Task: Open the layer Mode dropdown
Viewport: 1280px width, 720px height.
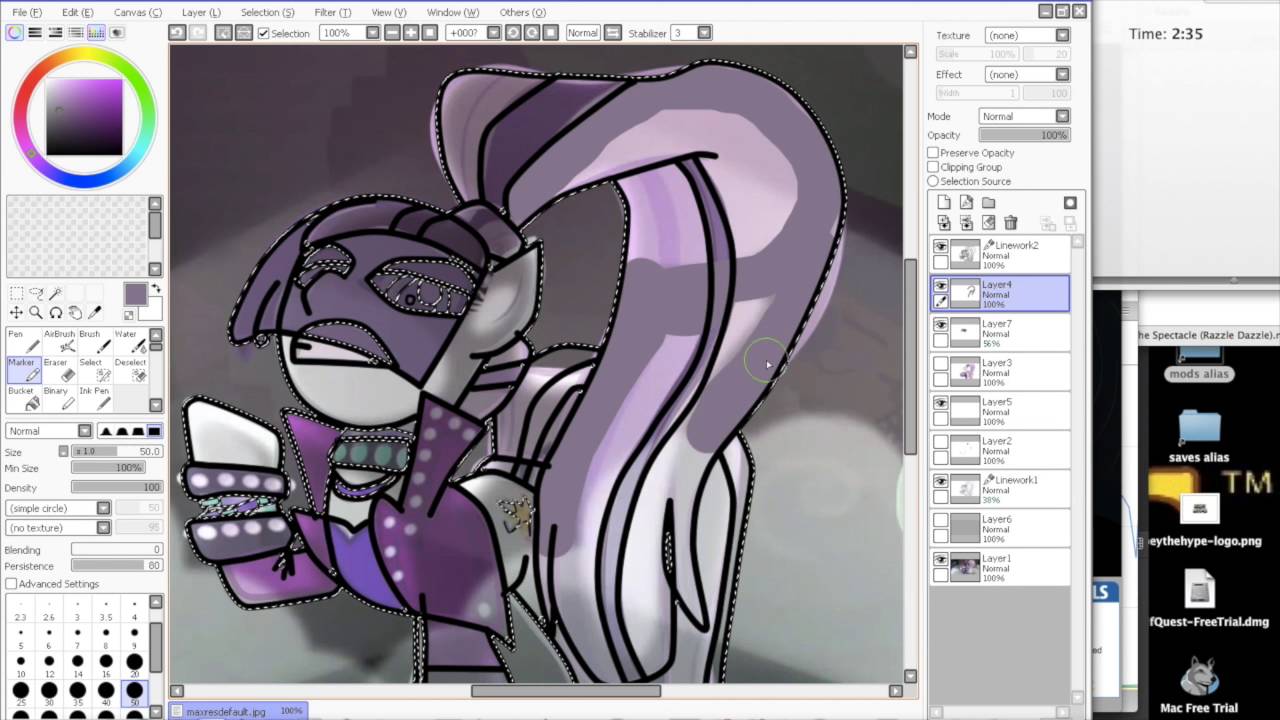Action: 1024,116
